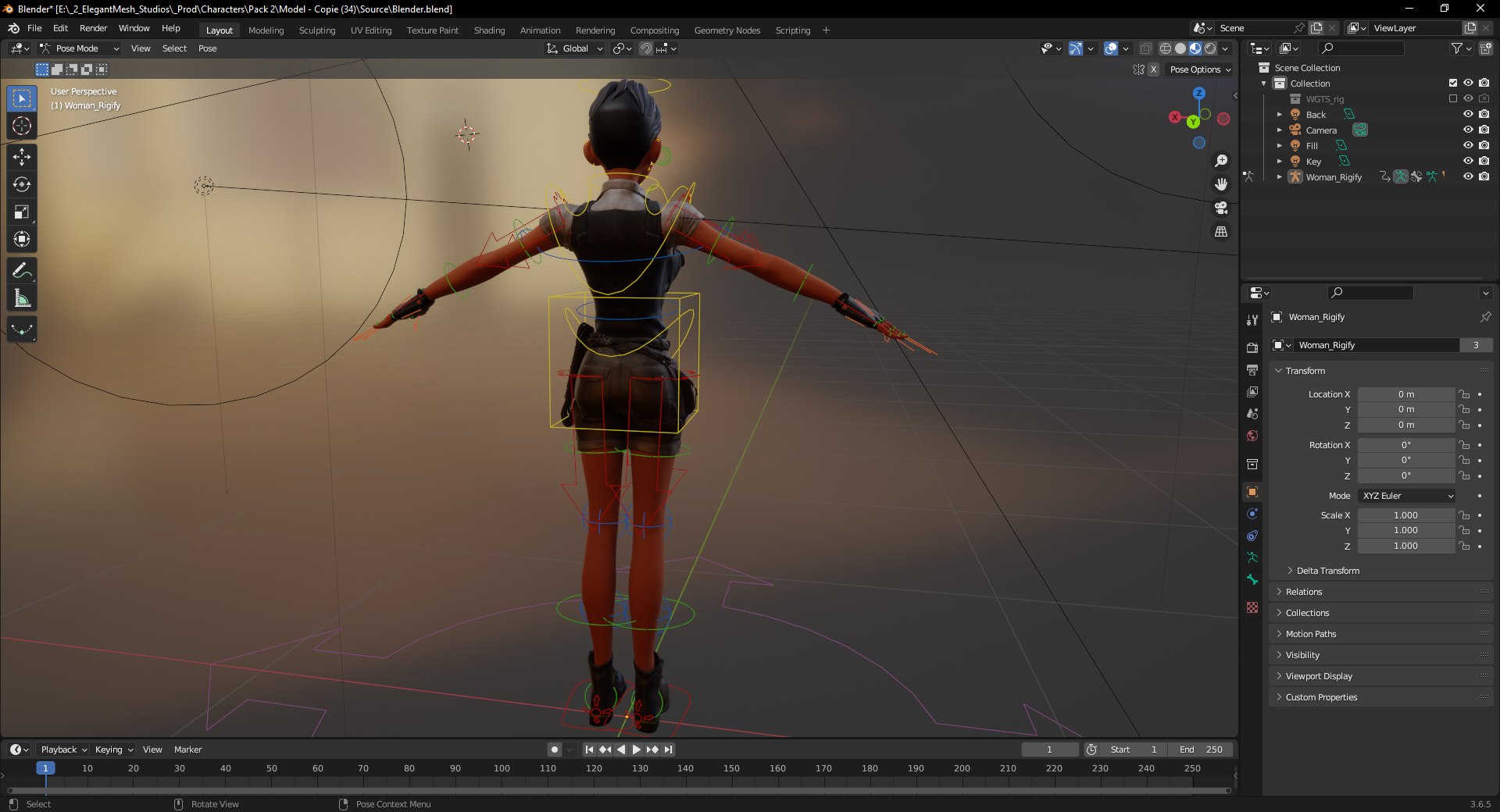The width and height of the screenshot is (1500, 812).
Task: Switch to orthographic grid view icon
Action: 1221,232
